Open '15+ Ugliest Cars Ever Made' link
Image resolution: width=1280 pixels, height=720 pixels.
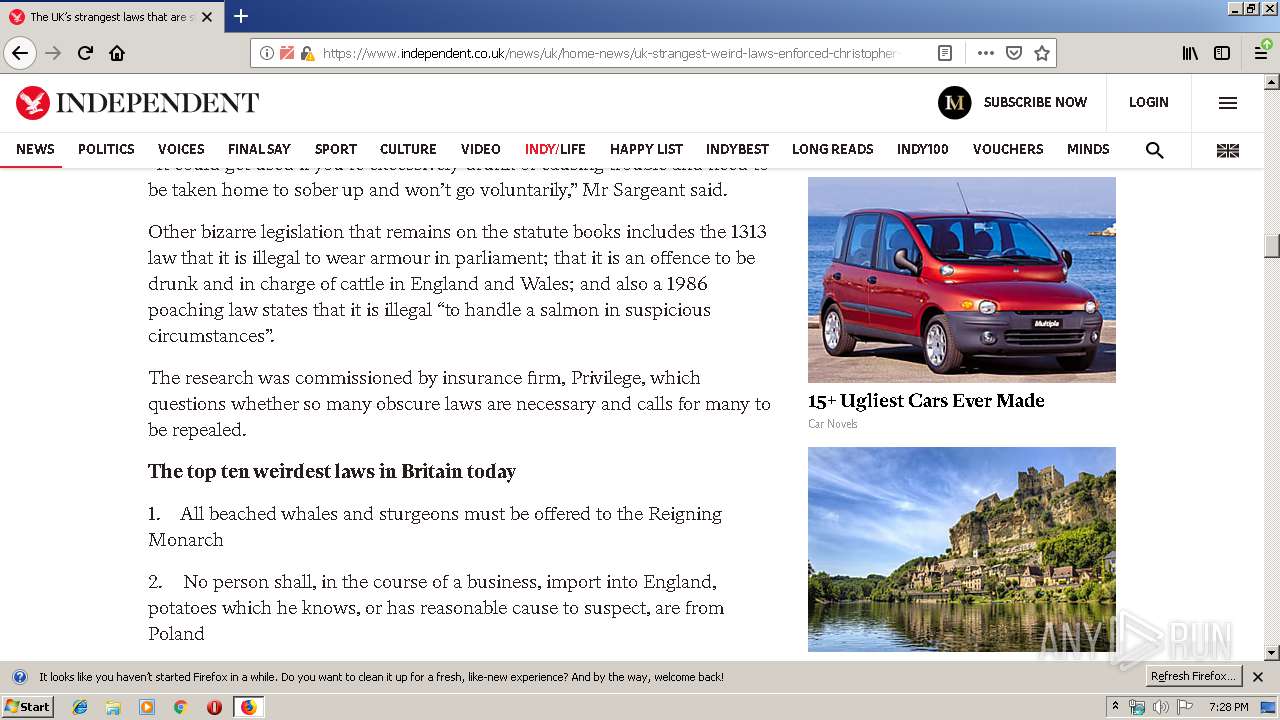pyautogui.click(x=926, y=401)
